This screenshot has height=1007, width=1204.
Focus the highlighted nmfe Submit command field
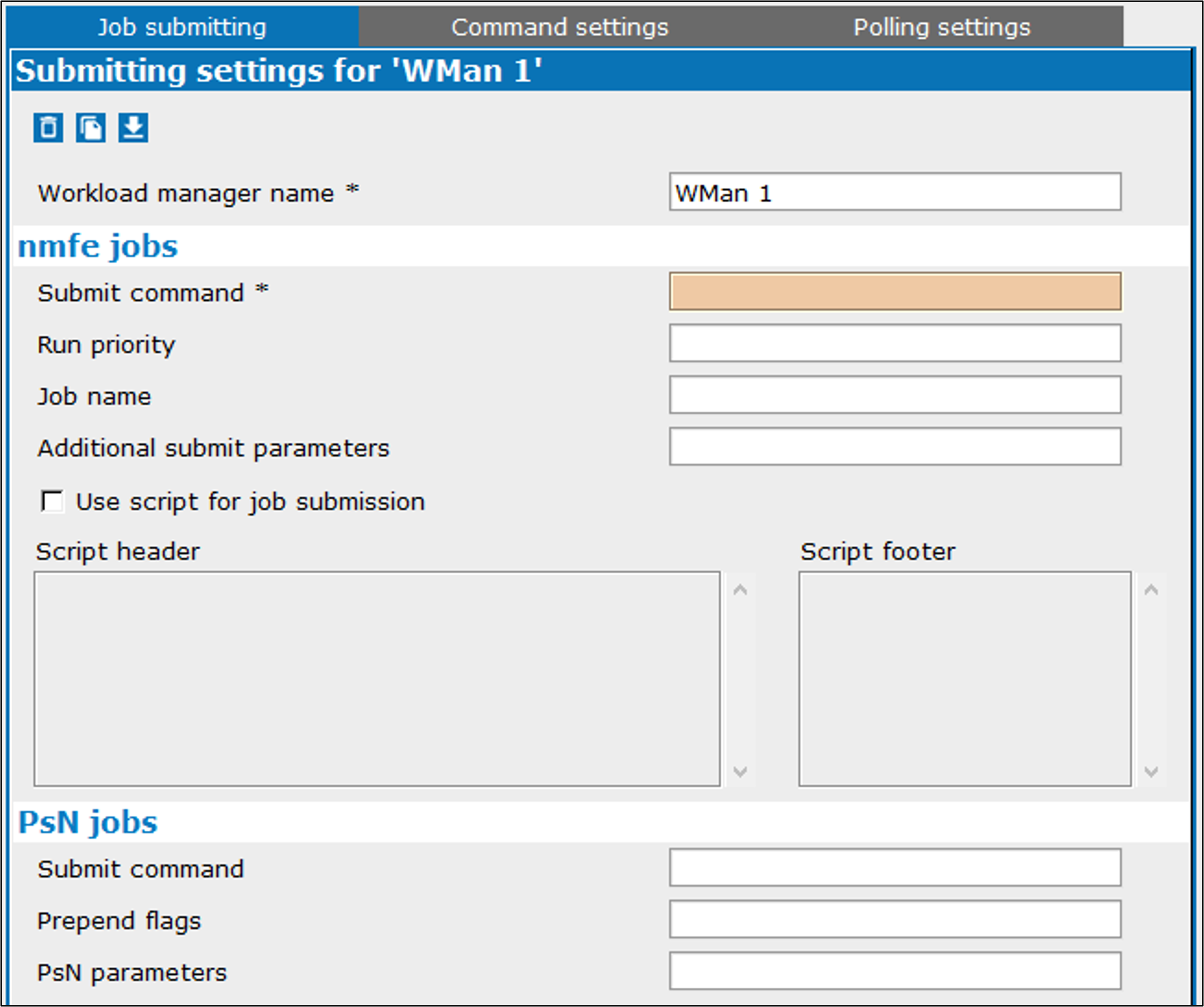895,292
